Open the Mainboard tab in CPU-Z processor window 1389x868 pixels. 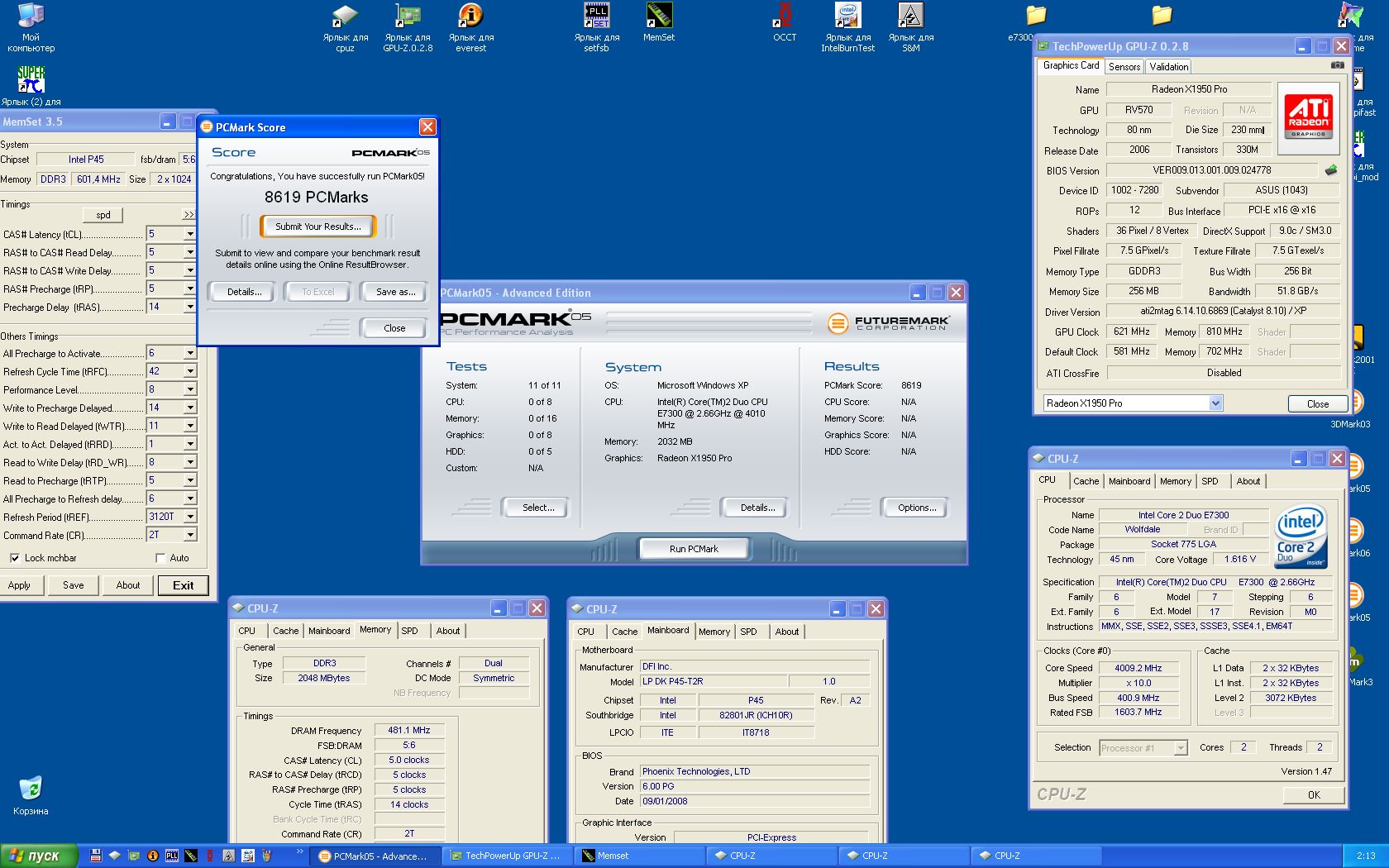[x=1129, y=481]
